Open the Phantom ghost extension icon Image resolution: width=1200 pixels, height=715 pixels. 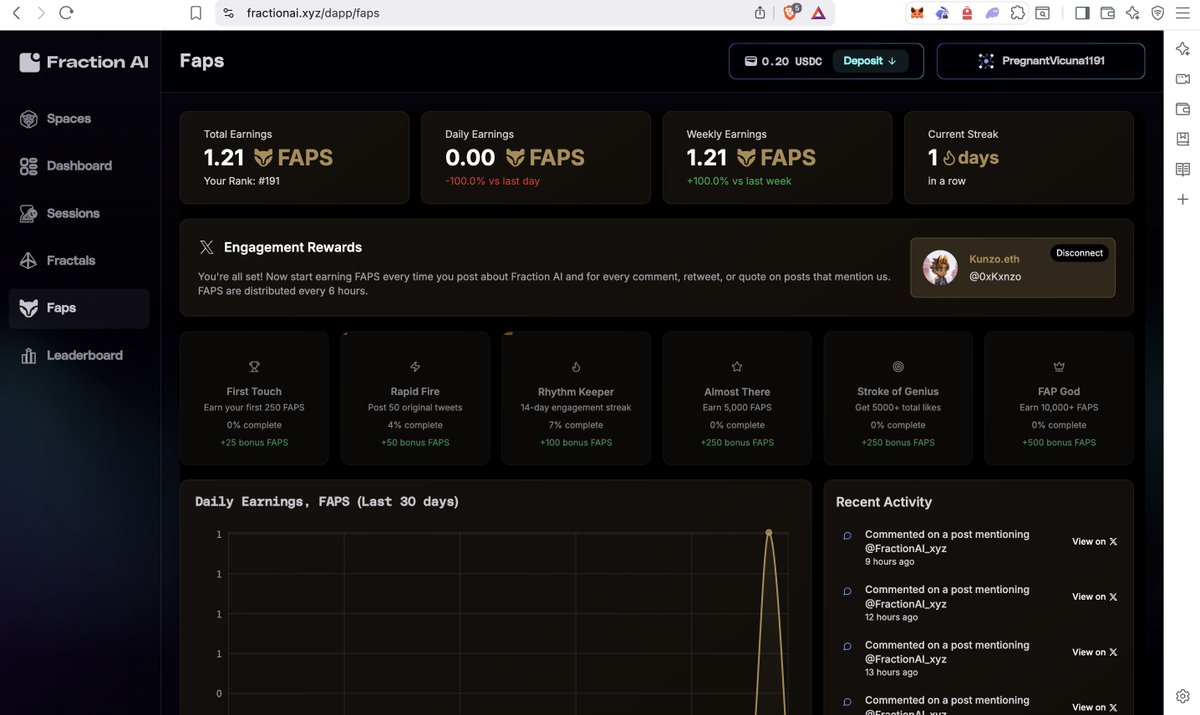coord(992,13)
